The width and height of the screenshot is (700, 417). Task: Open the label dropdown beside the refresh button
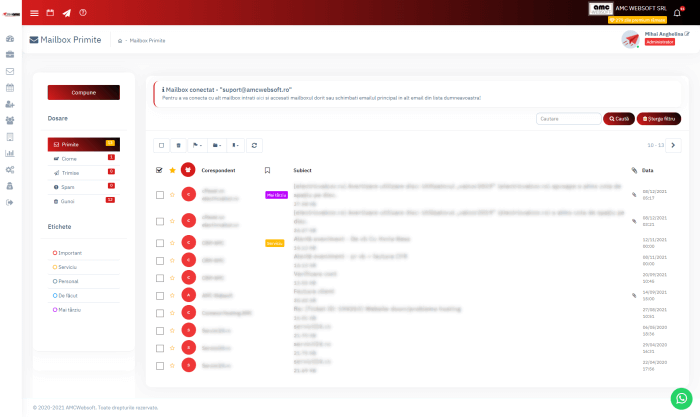tap(234, 145)
